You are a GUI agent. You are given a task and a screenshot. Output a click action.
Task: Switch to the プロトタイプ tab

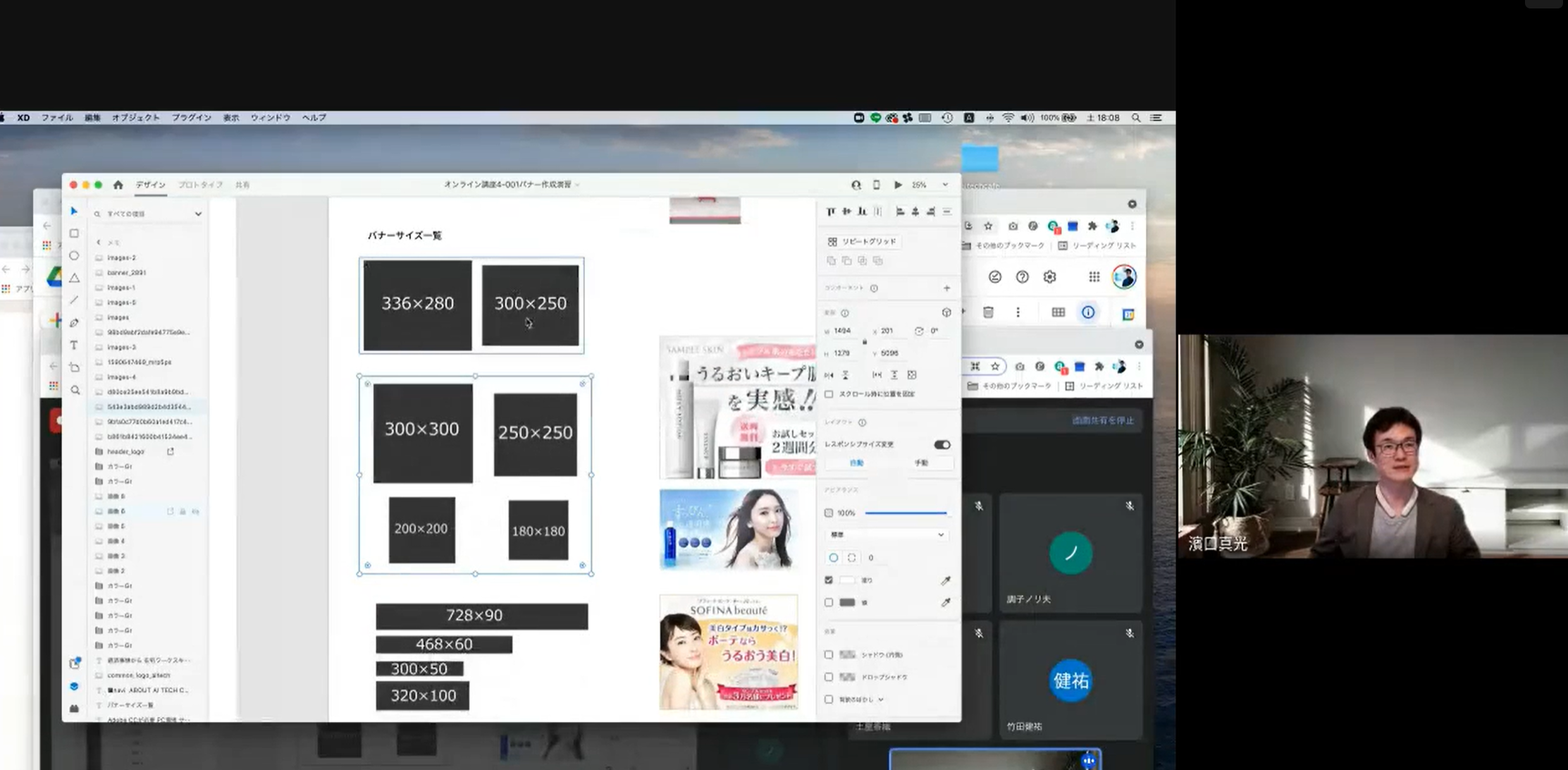(x=200, y=185)
